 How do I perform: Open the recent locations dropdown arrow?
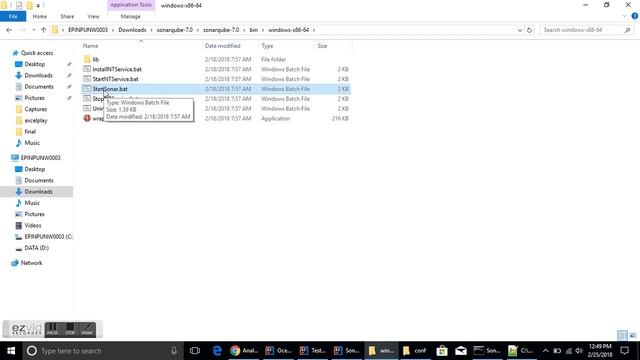33,30
